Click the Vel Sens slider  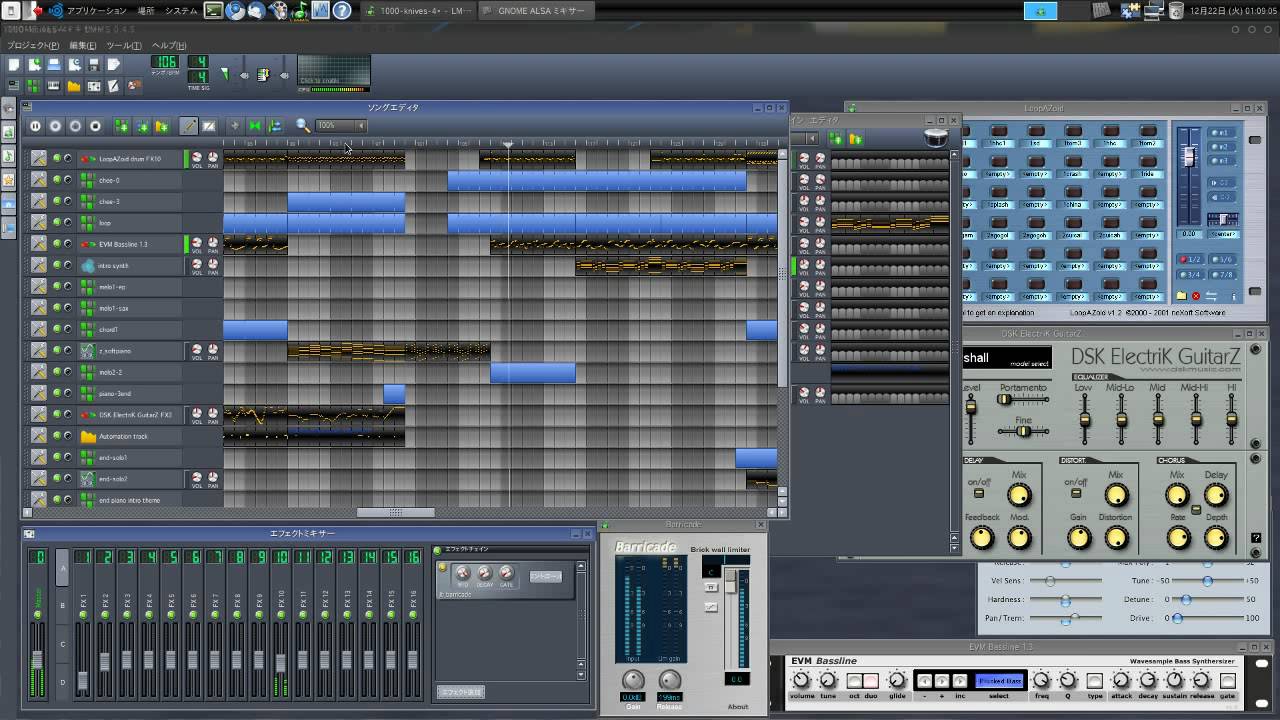coord(1065,580)
